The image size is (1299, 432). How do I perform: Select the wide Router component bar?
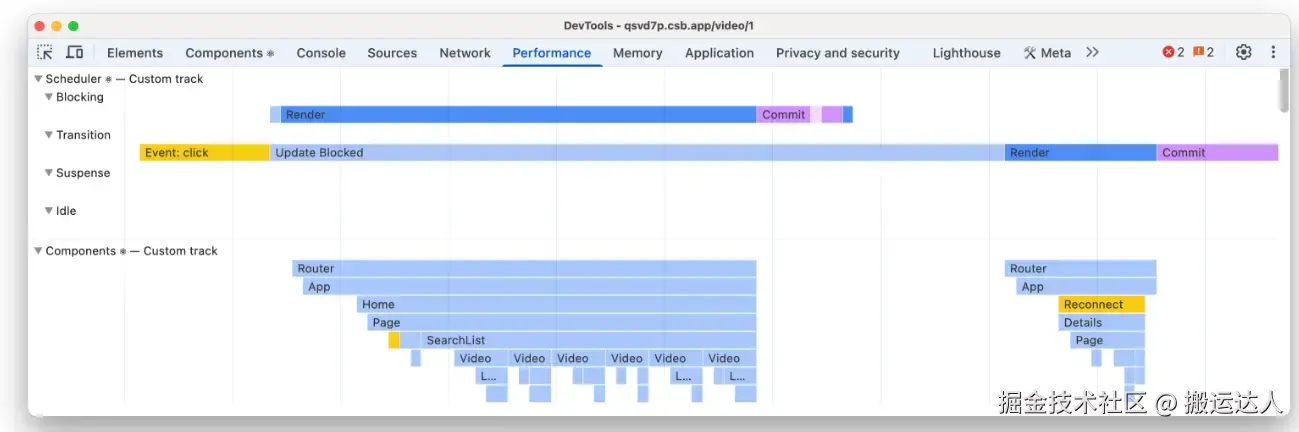coord(524,269)
